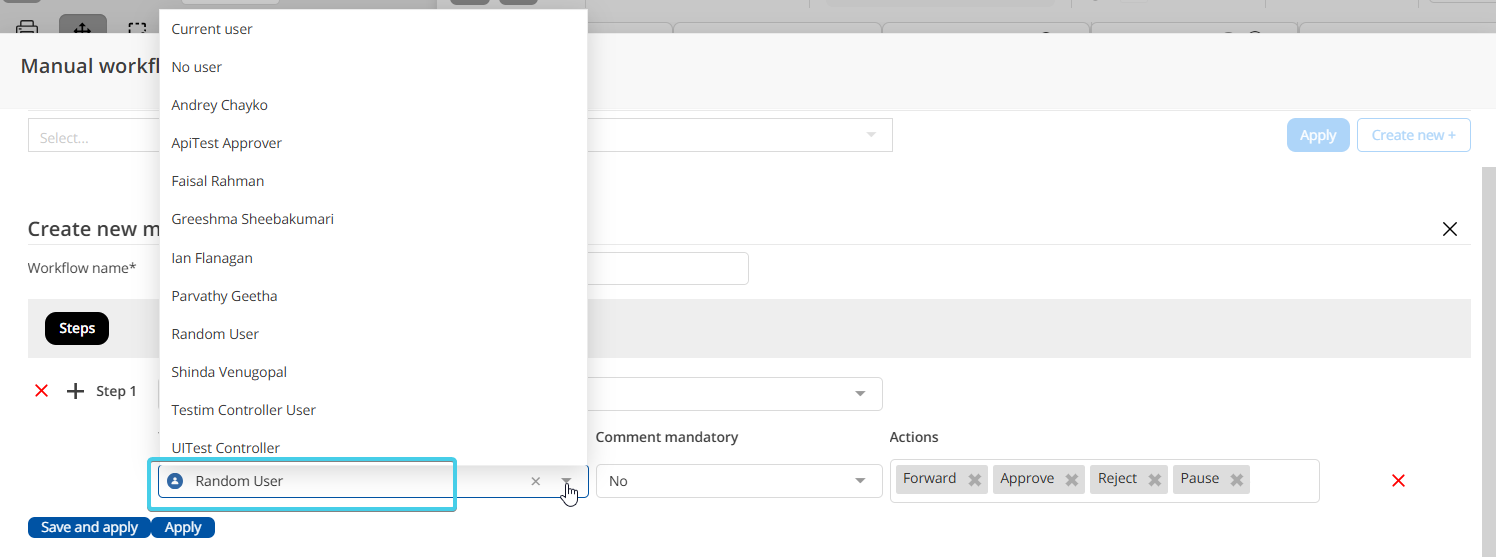Viewport: 1496px width, 557px height.
Task: Pick Andrey Chayko from user list
Action: [373, 105]
